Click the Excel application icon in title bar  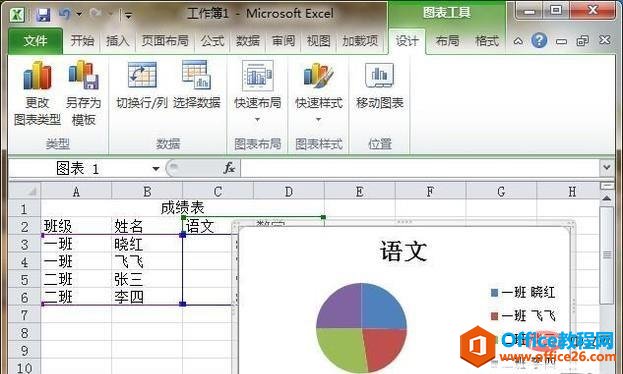click(x=17, y=15)
